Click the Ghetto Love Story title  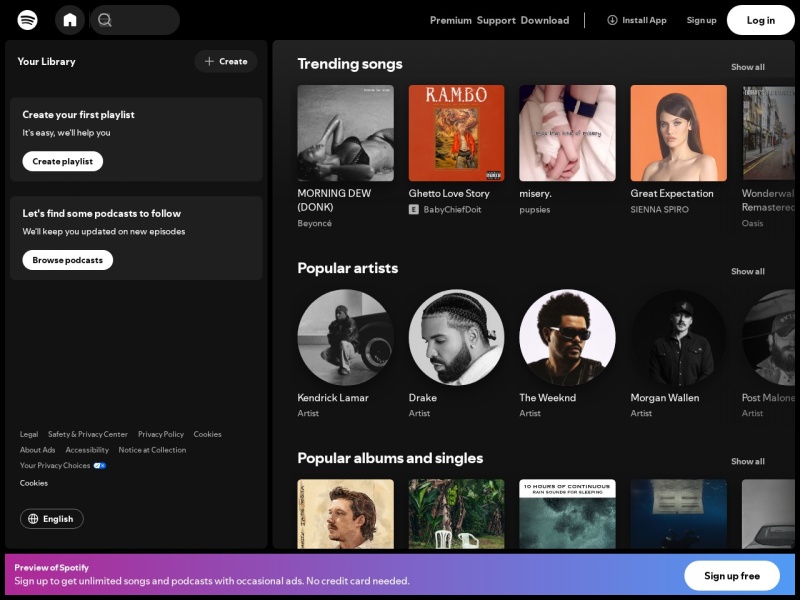click(449, 193)
